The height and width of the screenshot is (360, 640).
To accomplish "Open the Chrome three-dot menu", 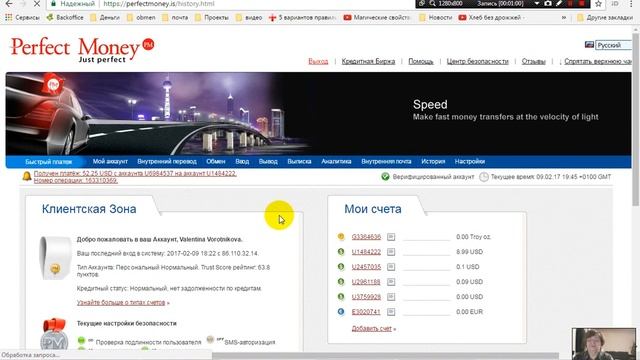I will point(631,4).
